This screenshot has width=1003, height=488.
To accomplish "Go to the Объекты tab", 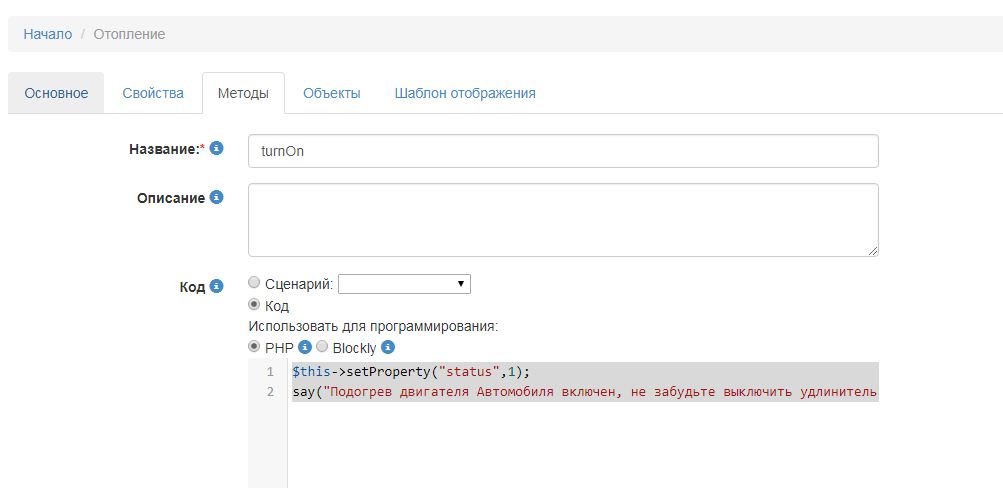I will (x=331, y=93).
